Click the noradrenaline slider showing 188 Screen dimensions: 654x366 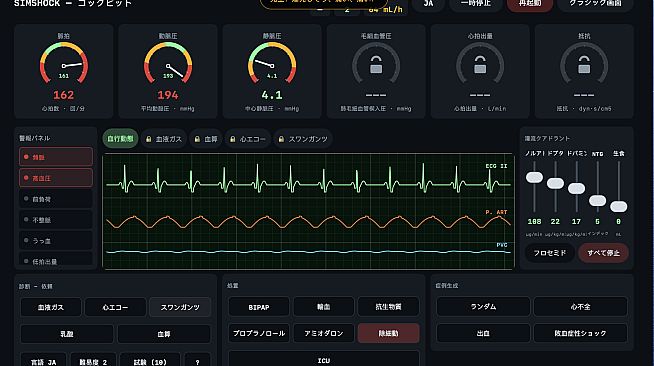point(534,177)
